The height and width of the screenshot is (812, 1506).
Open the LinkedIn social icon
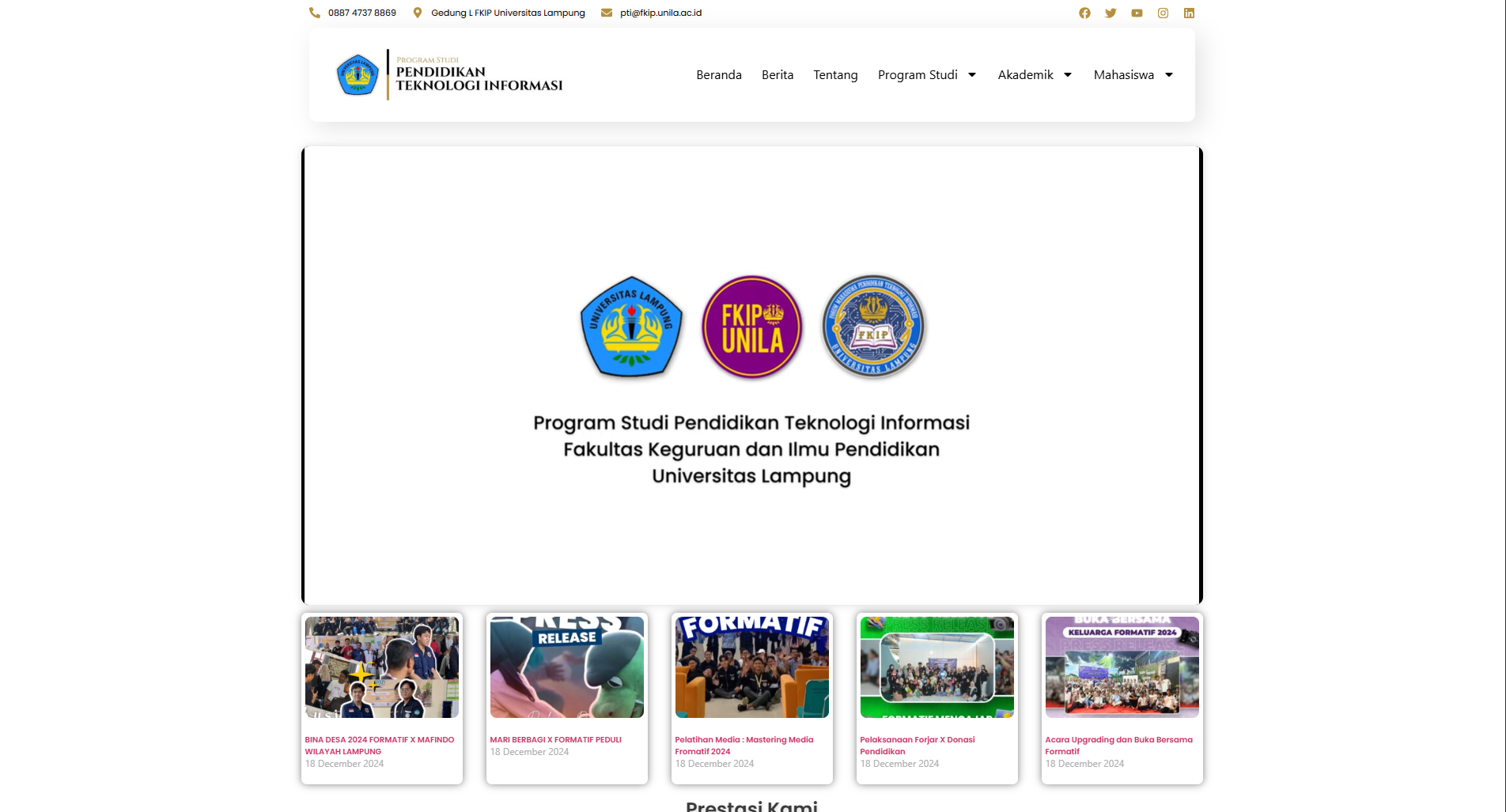click(1189, 13)
